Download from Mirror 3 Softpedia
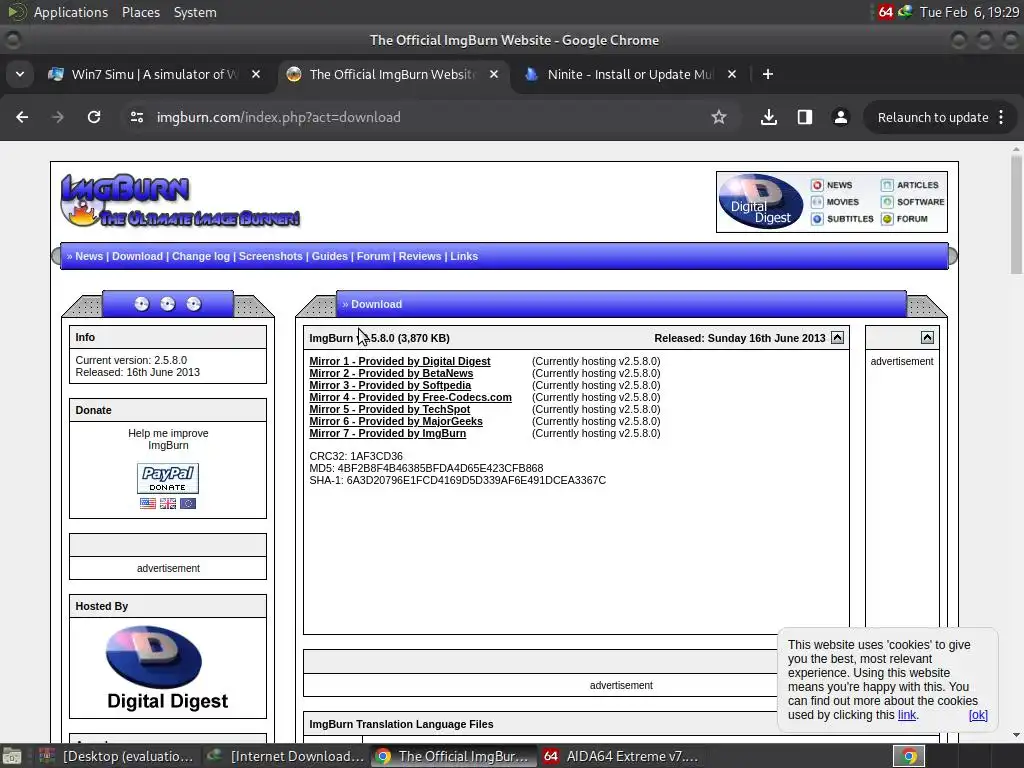 tap(390, 385)
